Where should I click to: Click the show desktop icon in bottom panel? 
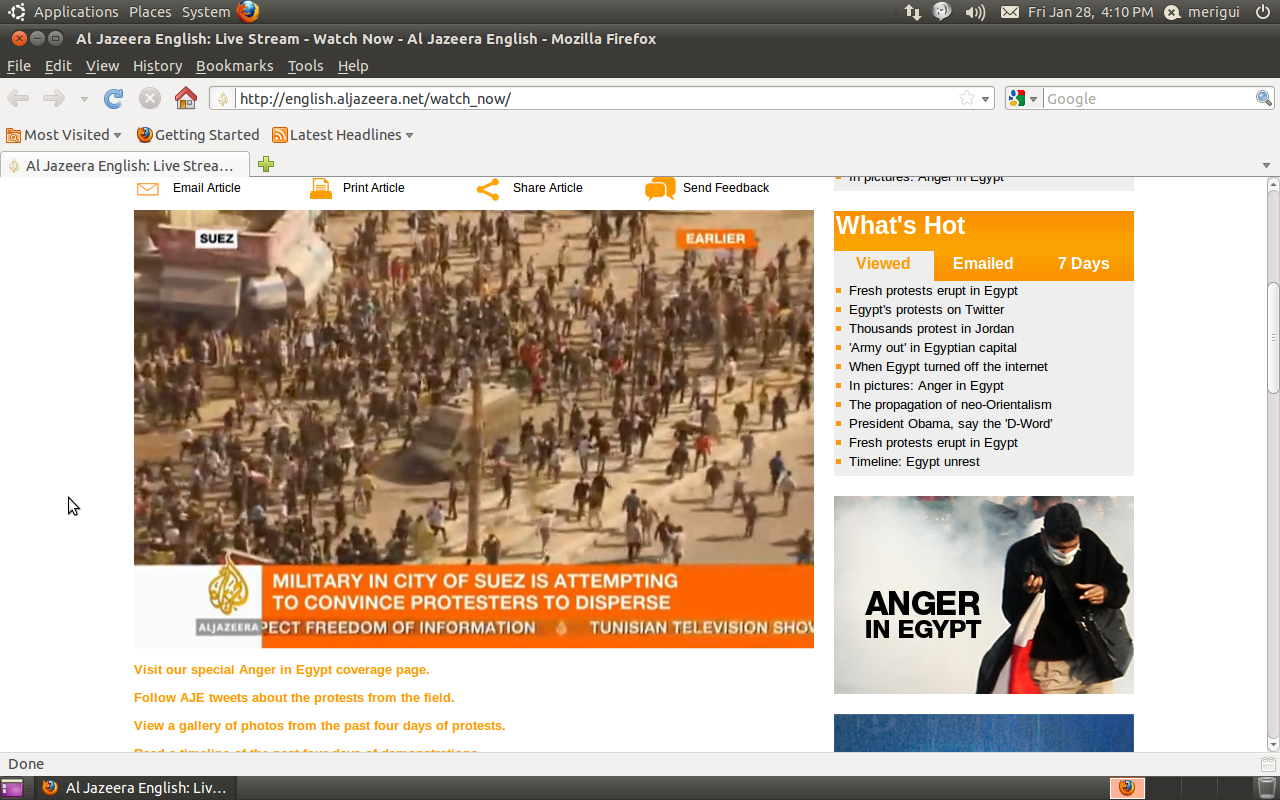point(12,788)
